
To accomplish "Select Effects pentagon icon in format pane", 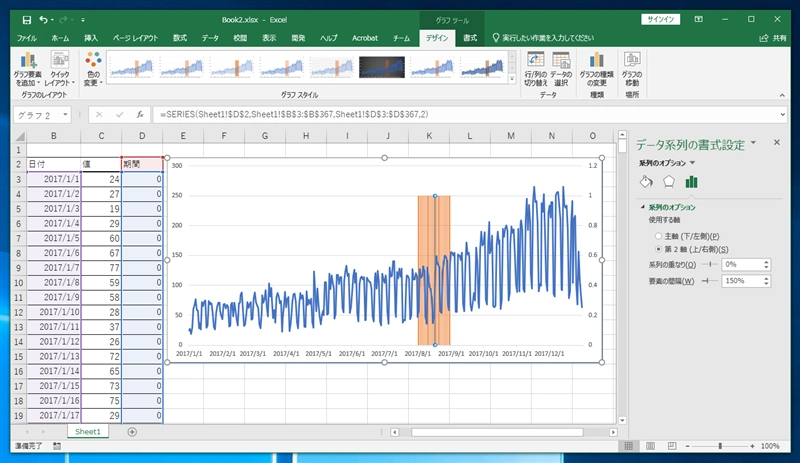I will tap(668, 182).
